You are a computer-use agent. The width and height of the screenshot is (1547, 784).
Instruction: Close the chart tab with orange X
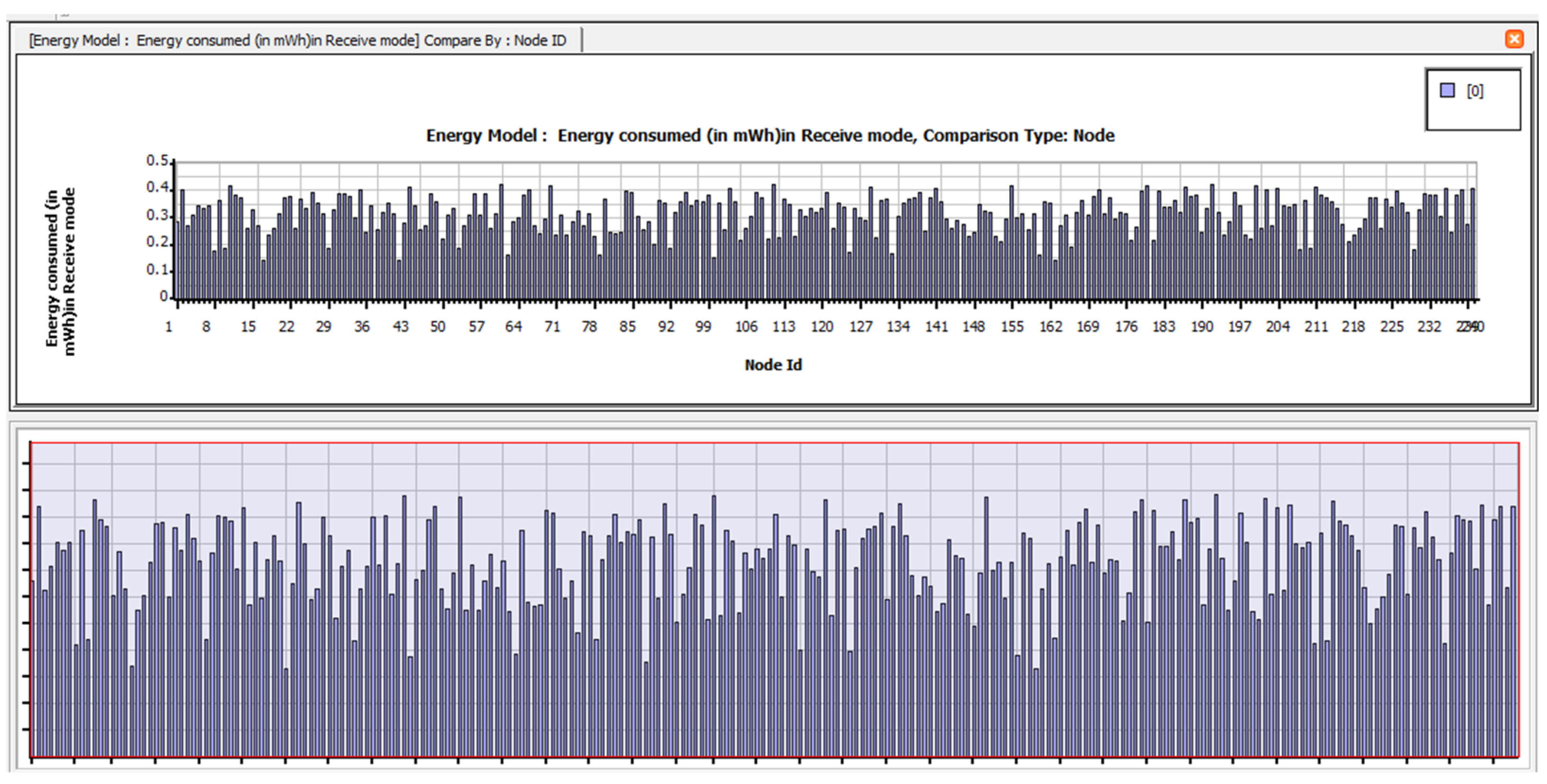(1513, 39)
